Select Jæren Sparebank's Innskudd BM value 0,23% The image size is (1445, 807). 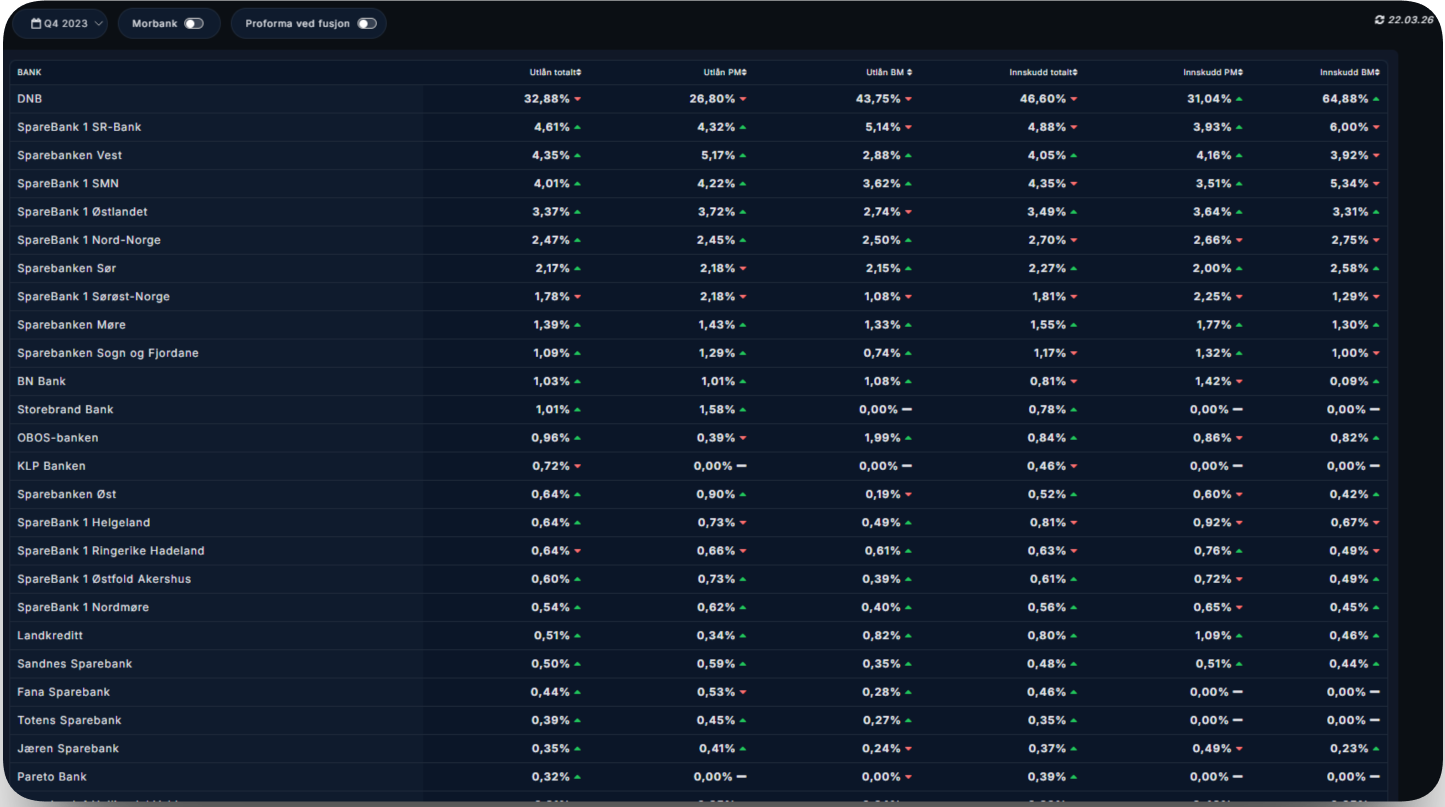point(1350,748)
